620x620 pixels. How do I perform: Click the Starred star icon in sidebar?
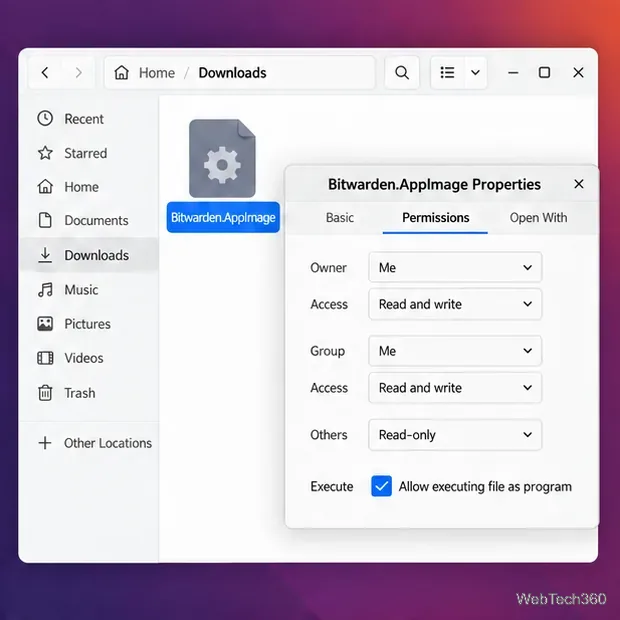[45, 153]
